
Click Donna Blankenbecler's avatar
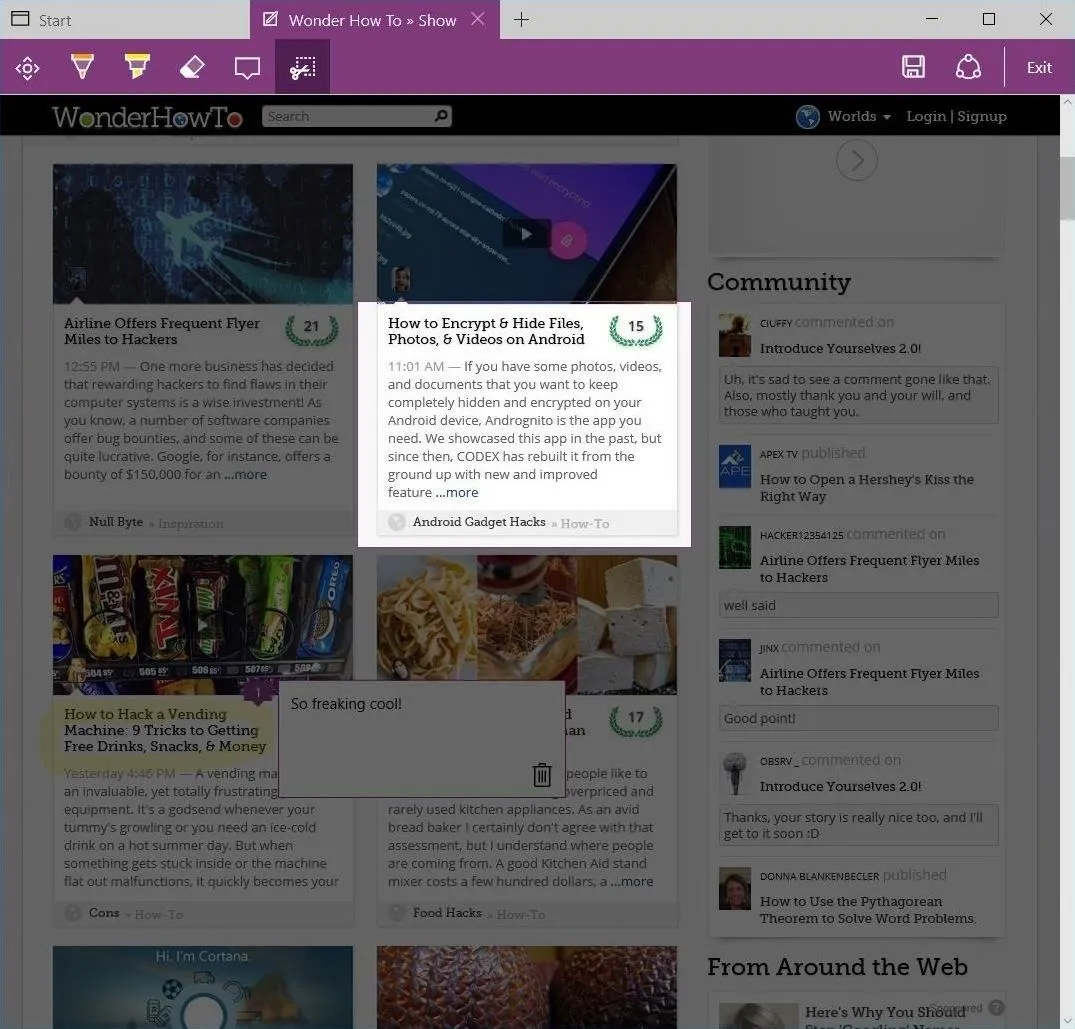click(735, 888)
